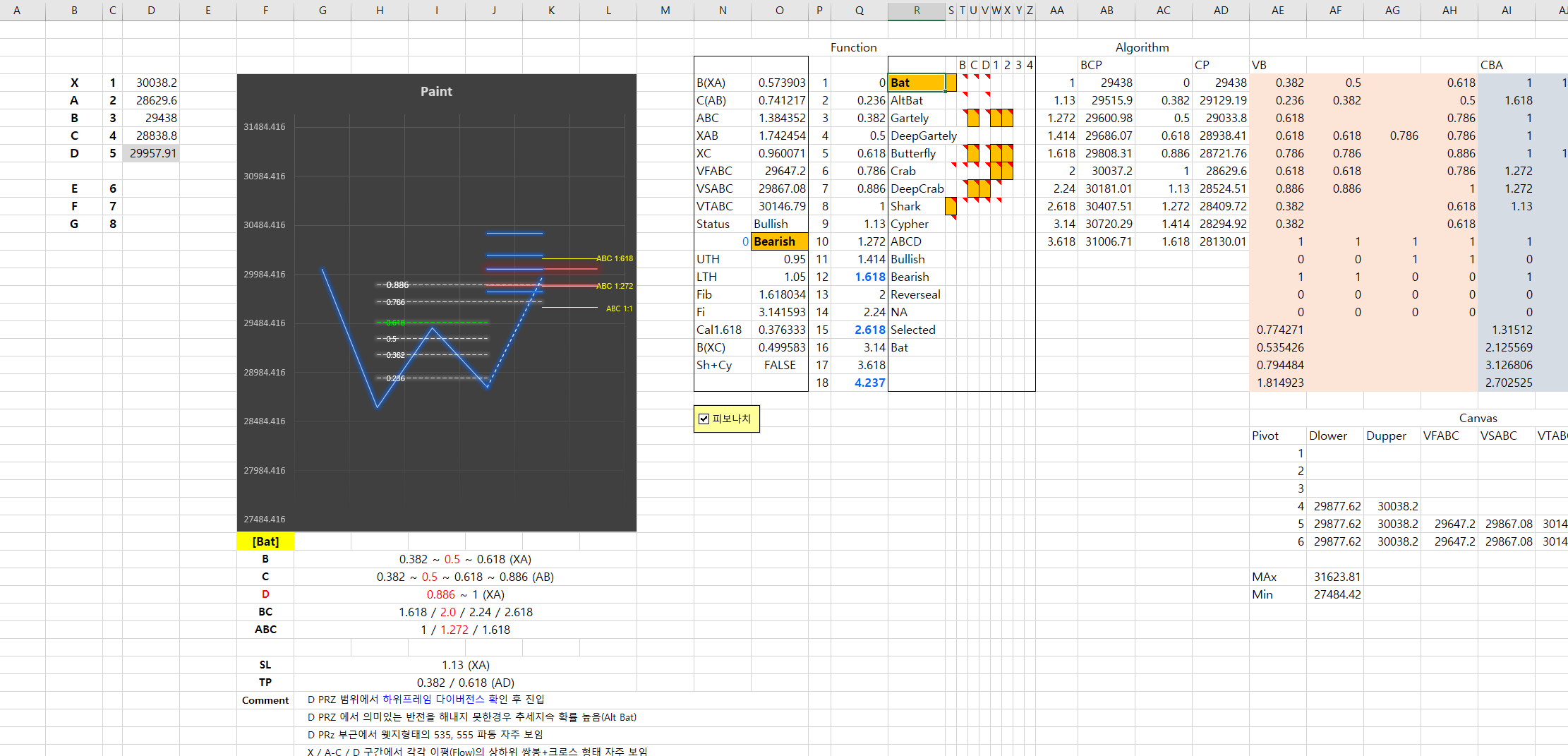
Task: Click the ABCD cell
Action: click(x=916, y=241)
